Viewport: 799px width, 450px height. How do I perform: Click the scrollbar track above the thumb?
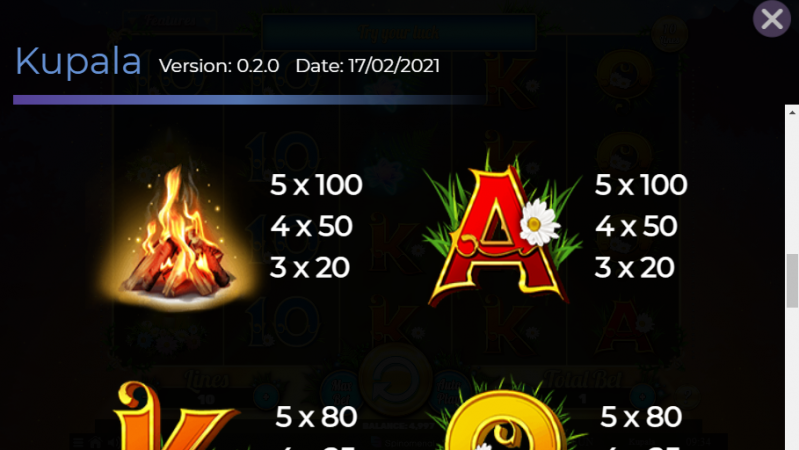(x=792, y=186)
